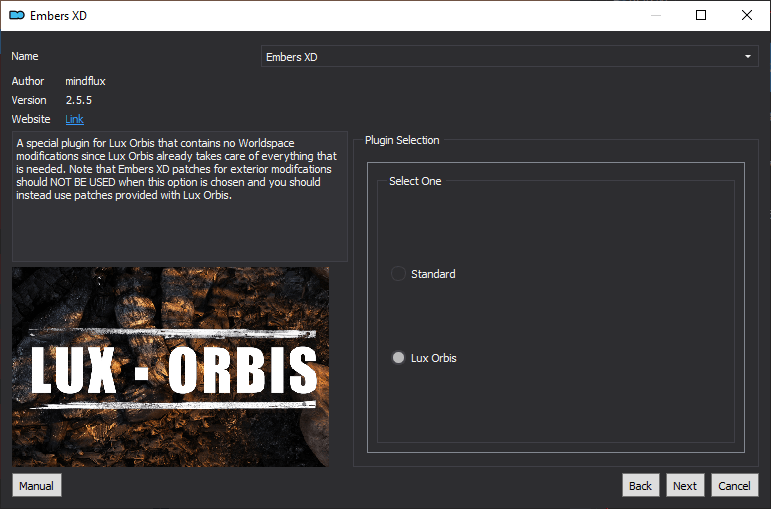
Task: Click the 'Plugin Selection' group label
Action: click(x=402, y=140)
